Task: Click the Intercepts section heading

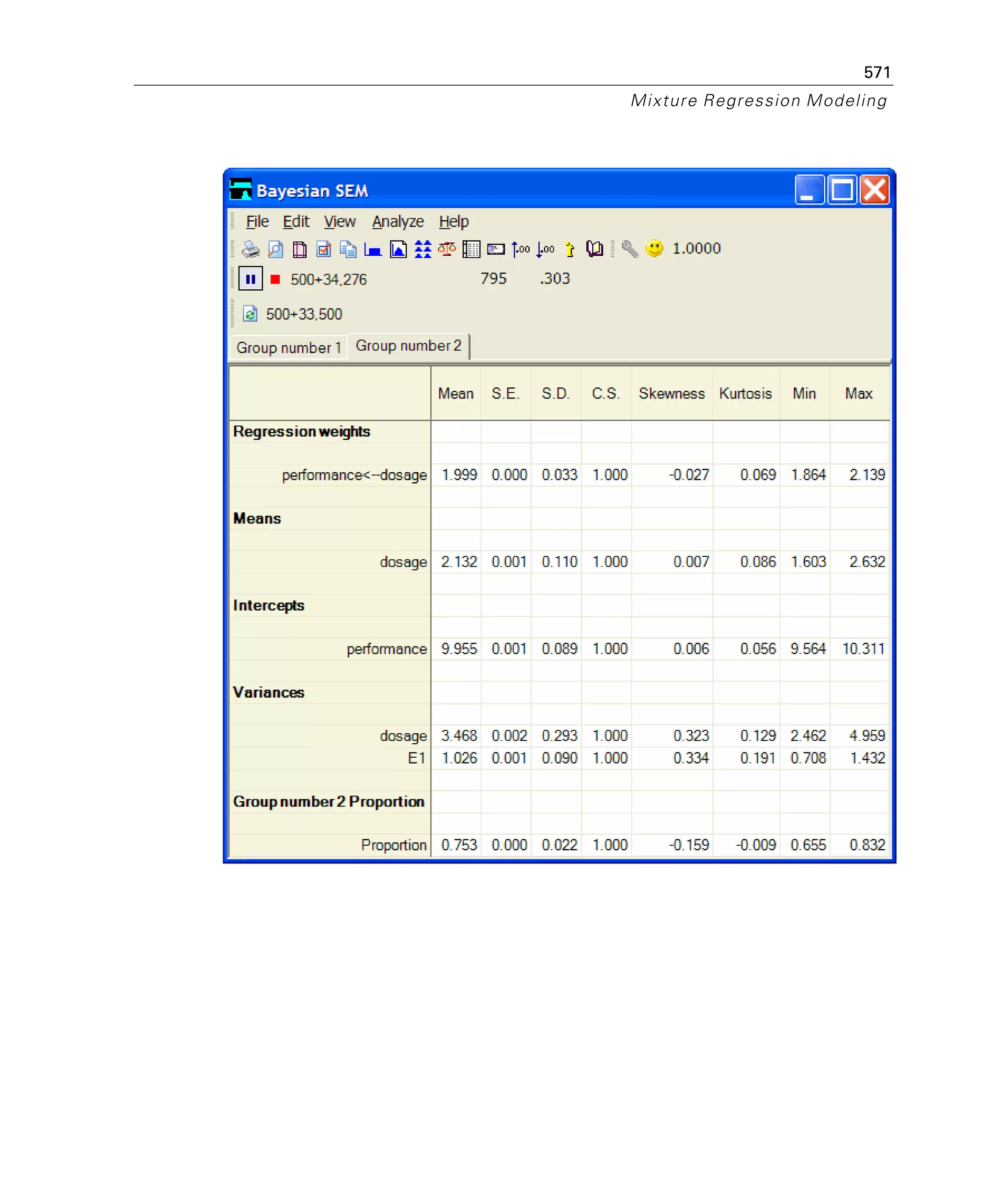Action: (x=268, y=606)
